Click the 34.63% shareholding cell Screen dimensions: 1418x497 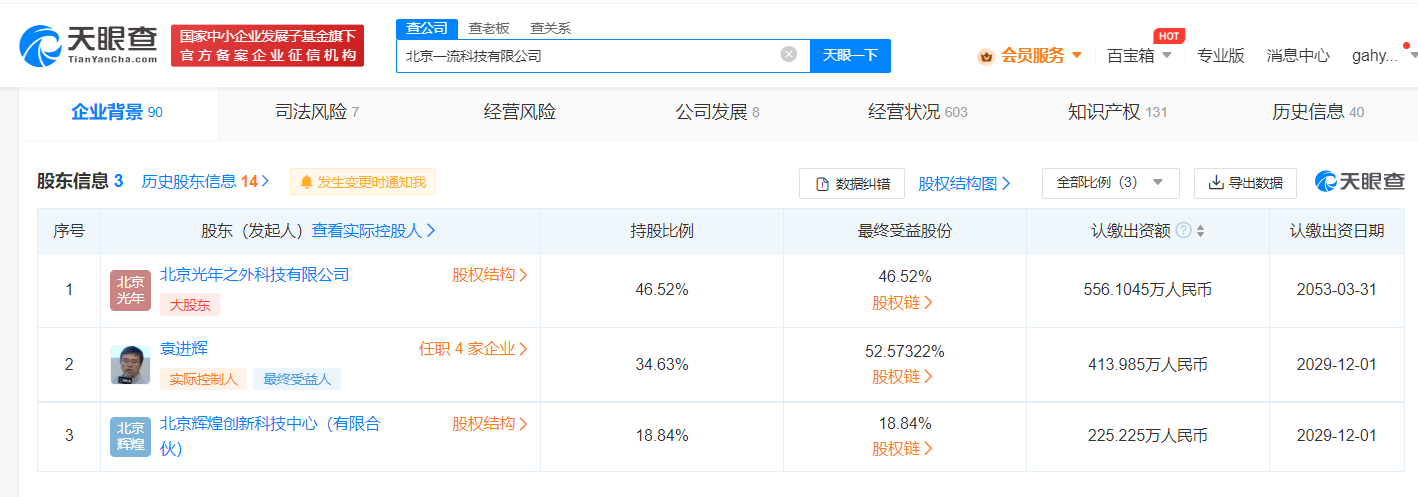click(662, 364)
